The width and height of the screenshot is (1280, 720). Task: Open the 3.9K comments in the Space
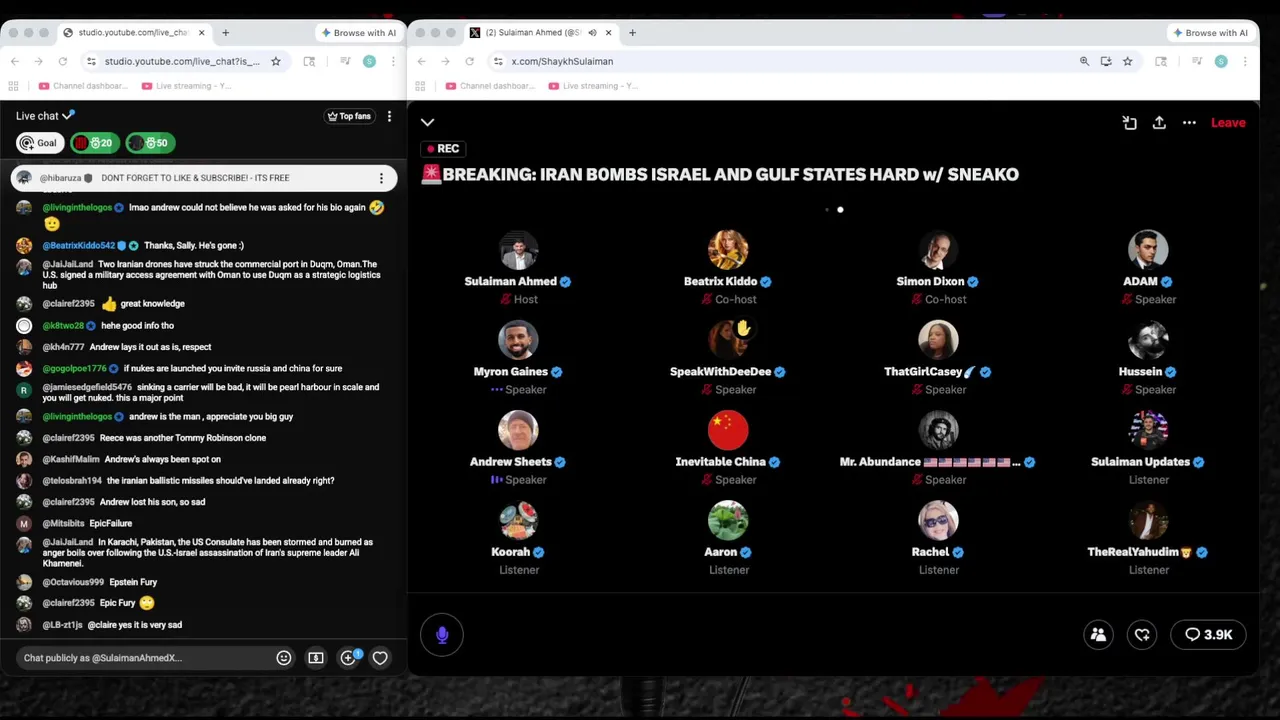(1208, 635)
